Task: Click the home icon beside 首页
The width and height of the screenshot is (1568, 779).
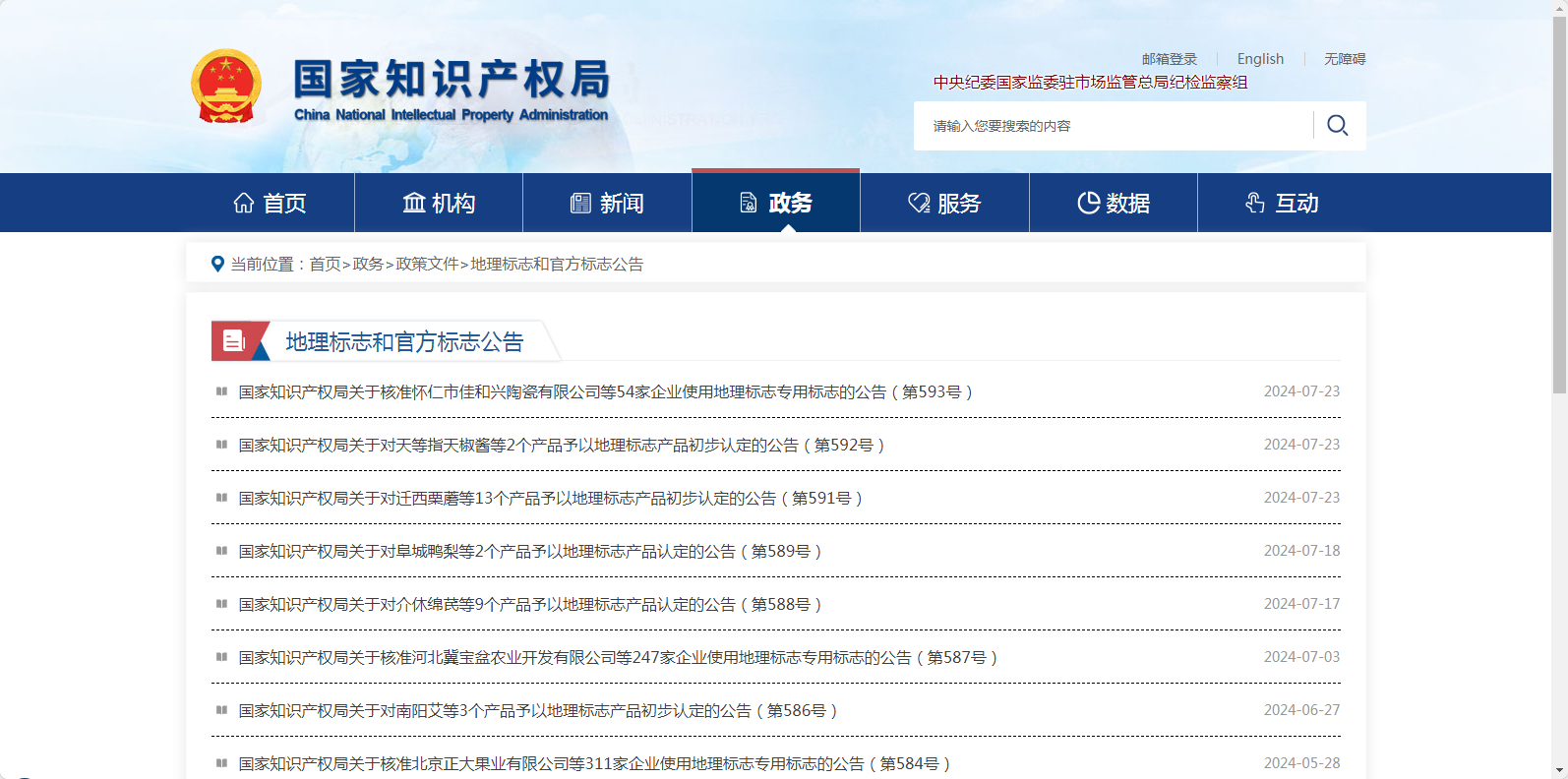Action: point(244,203)
